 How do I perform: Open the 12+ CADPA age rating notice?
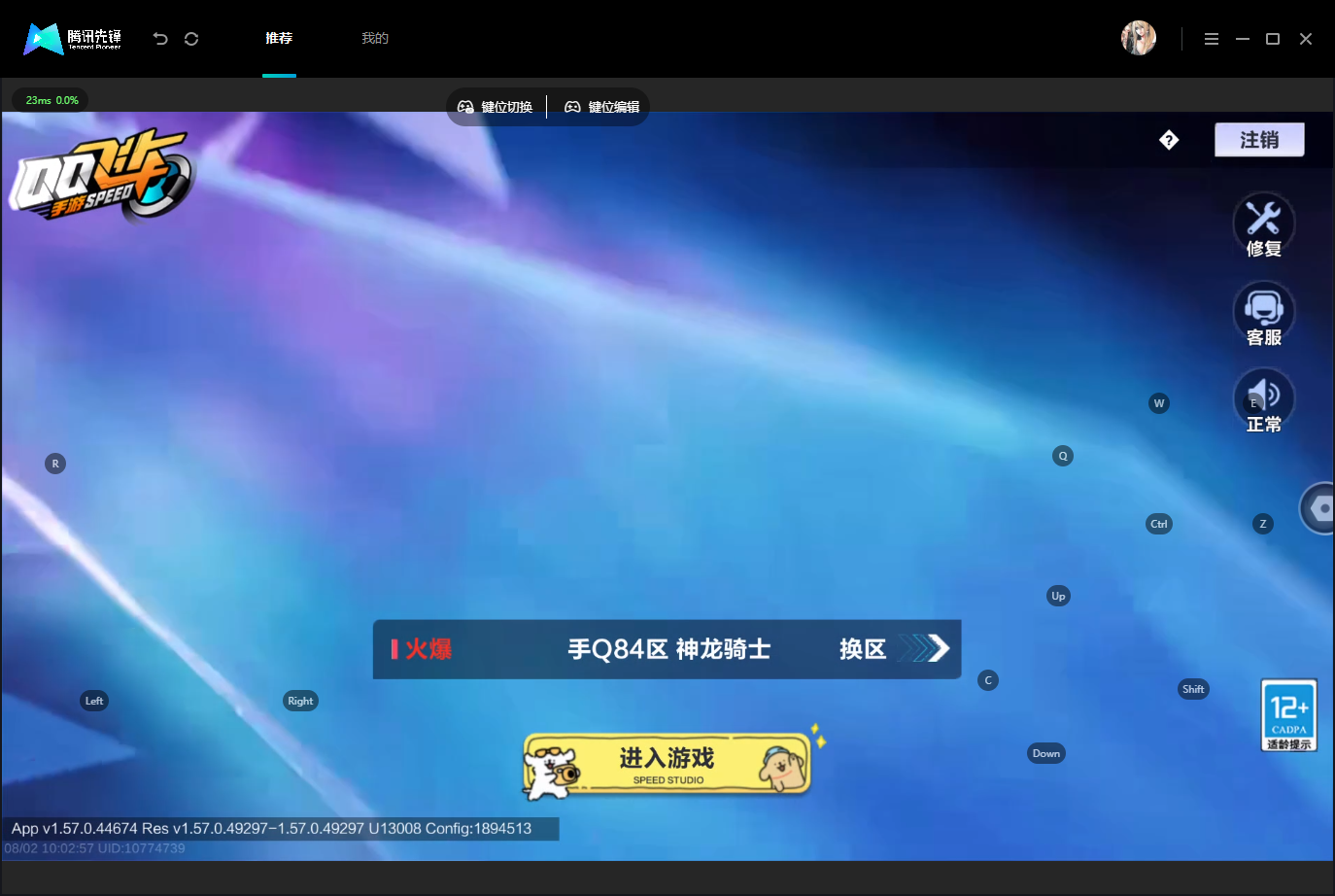pos(1289,715)
